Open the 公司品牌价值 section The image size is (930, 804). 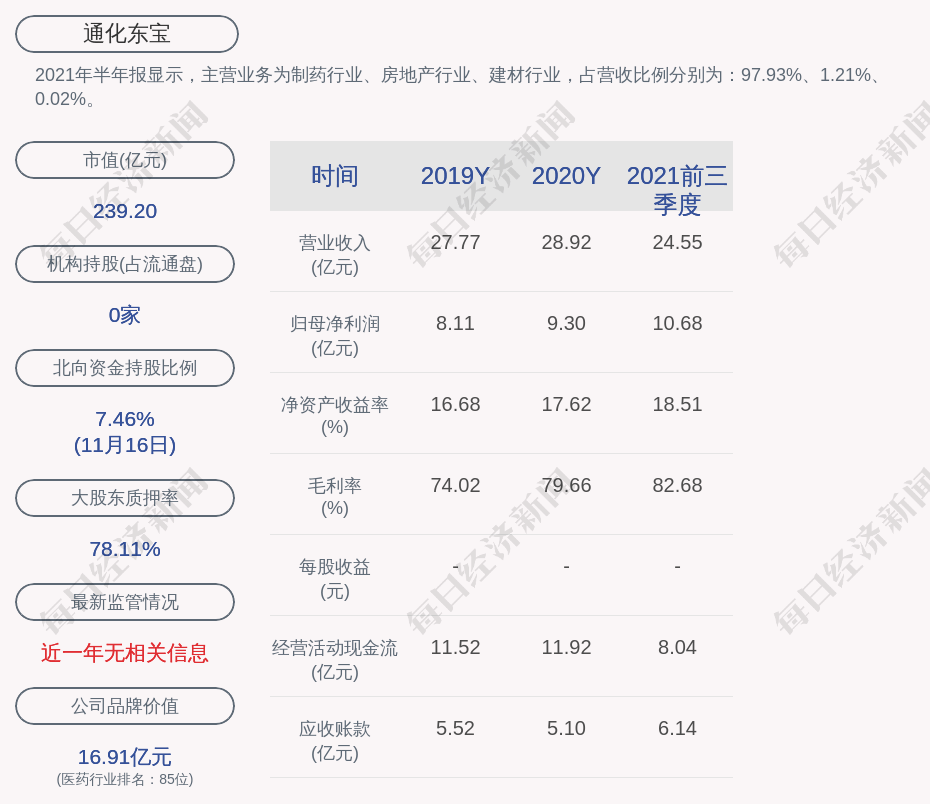[x=124, y=706]
